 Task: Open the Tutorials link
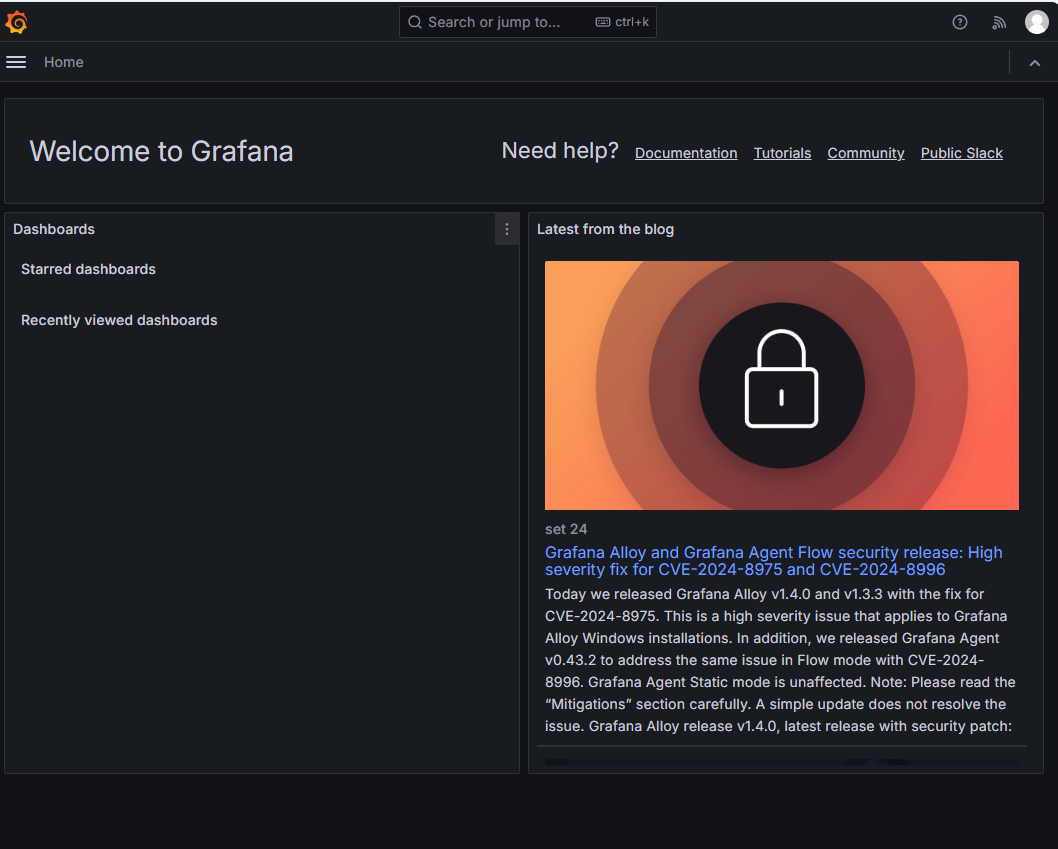point(782,153)
